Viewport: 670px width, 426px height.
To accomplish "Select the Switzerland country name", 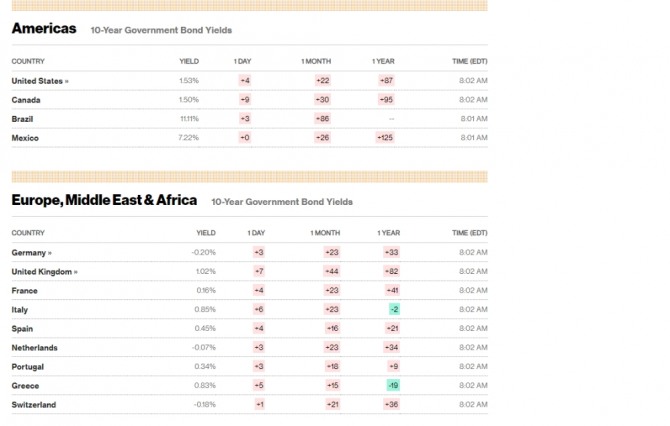I will pos(34,405).
